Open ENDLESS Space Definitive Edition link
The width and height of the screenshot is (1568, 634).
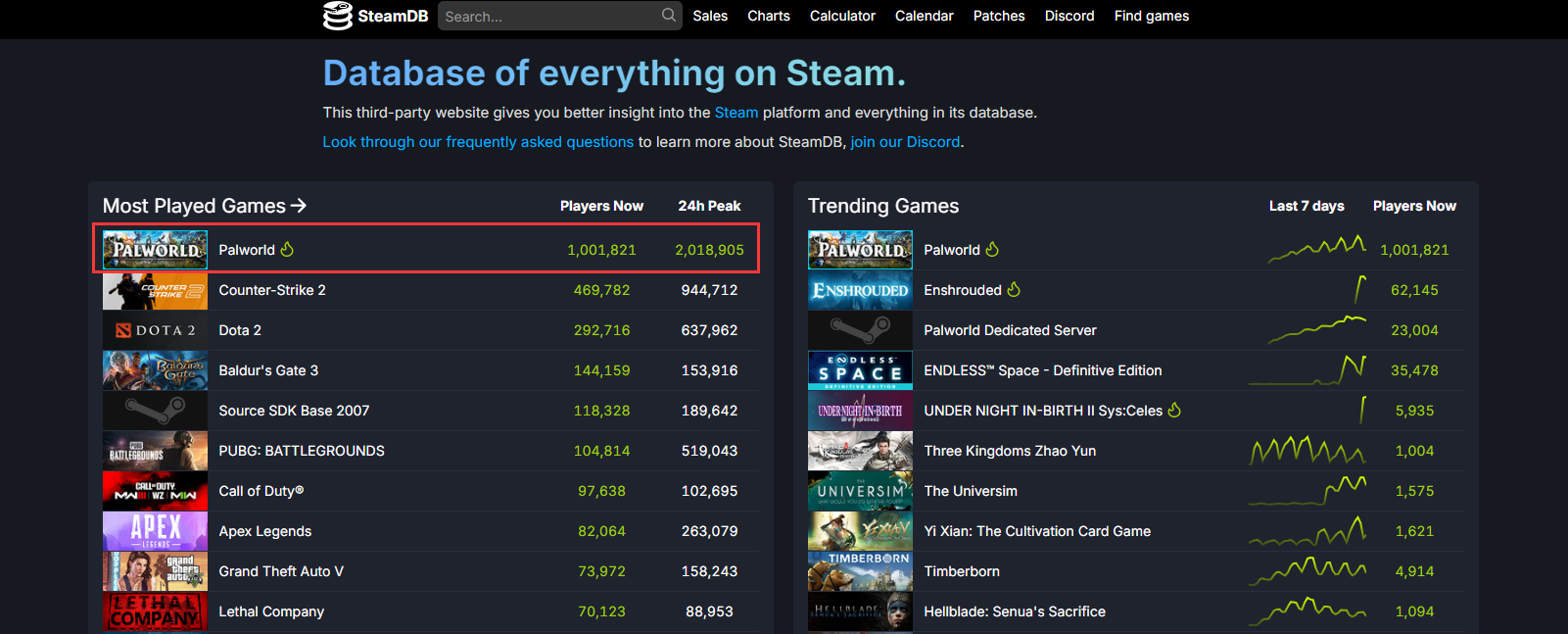[1043, 370]
